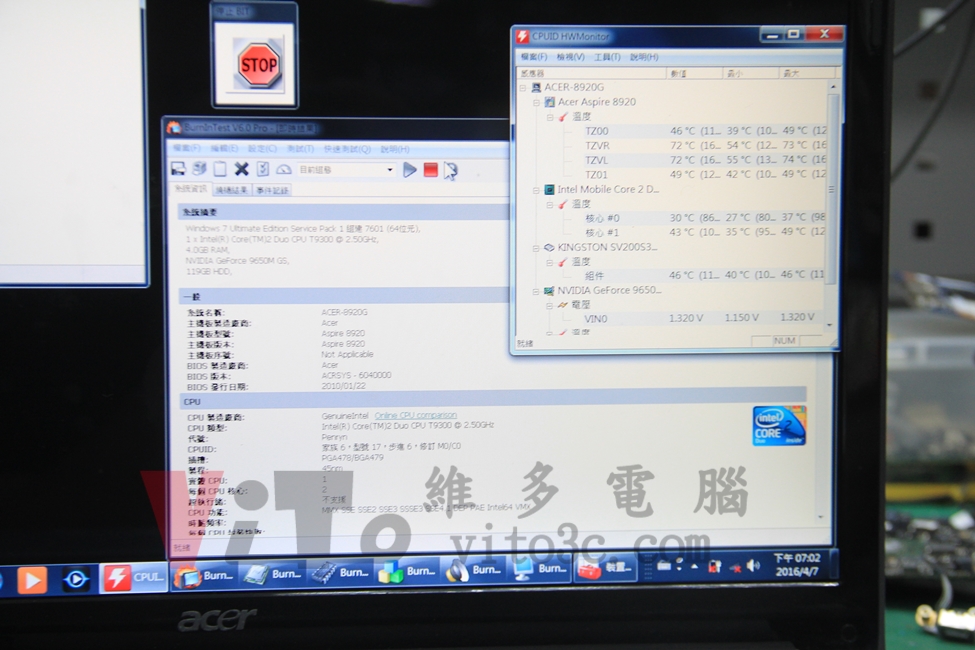This screenshot has width=975, height=650.
Task: Switch to the 燒機結果 tab
Action: (x=231, y=190)
